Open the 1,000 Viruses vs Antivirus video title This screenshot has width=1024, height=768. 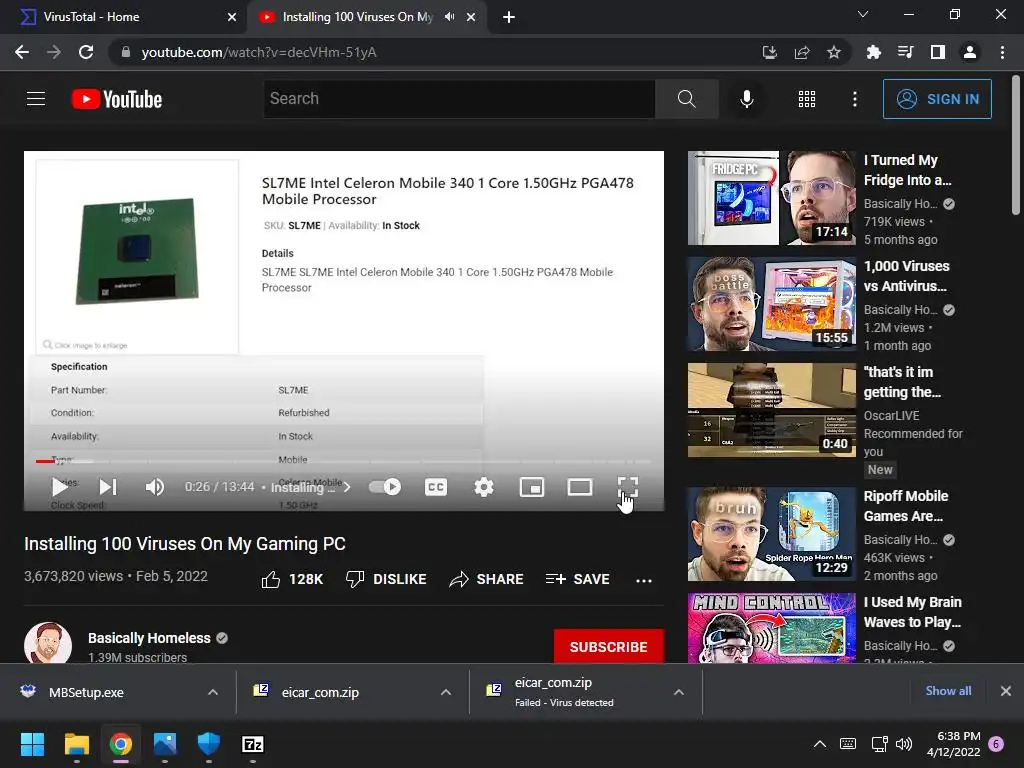pyautogui.click(x=906, y=276)
